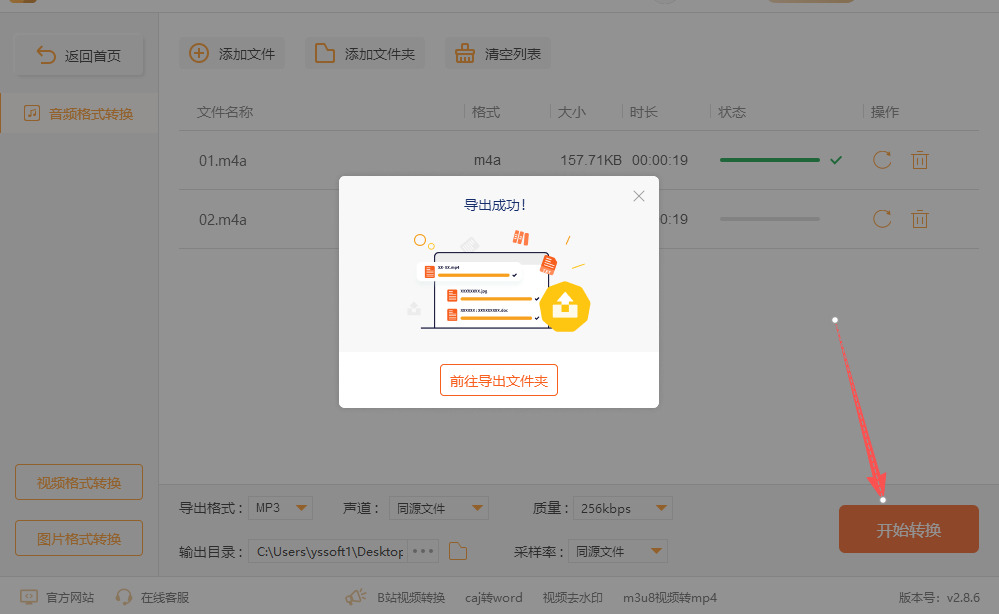Close the 导出成功 dialog
Screen dimensions: 999x614
tap(639, 196)
